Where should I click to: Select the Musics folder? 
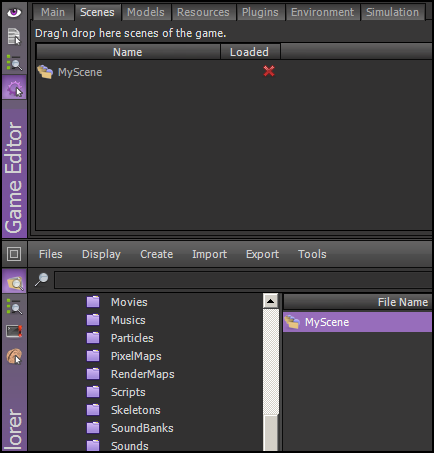128,320
